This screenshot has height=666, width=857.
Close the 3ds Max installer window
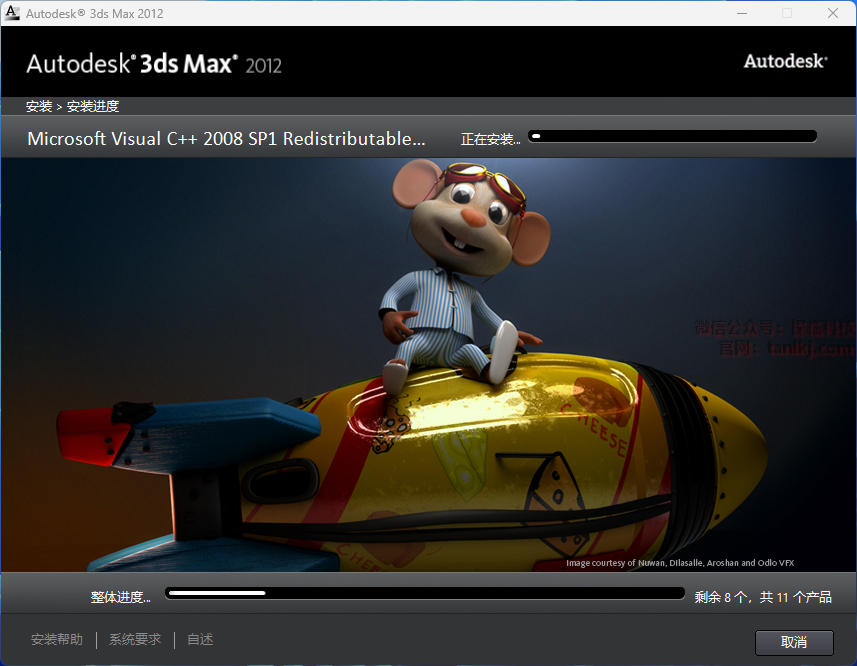pyautogui.click(x=833, y=13)
